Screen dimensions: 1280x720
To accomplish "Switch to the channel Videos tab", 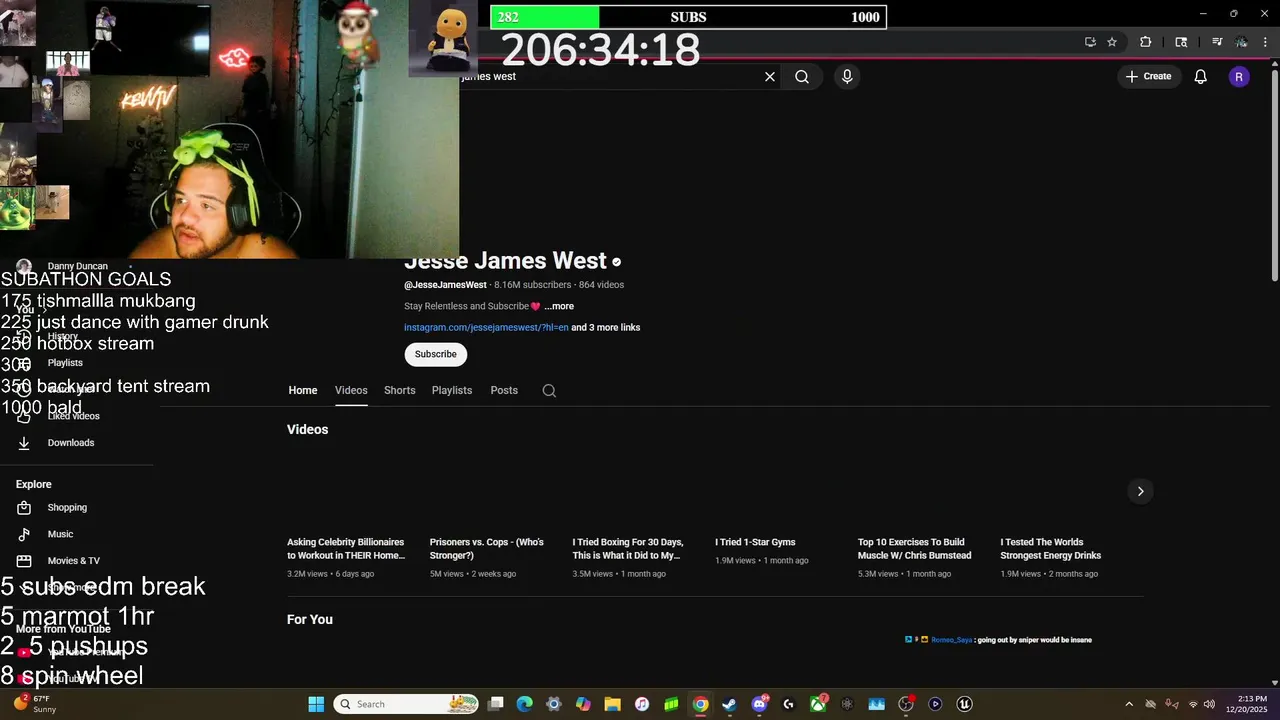I will point(351,390).
